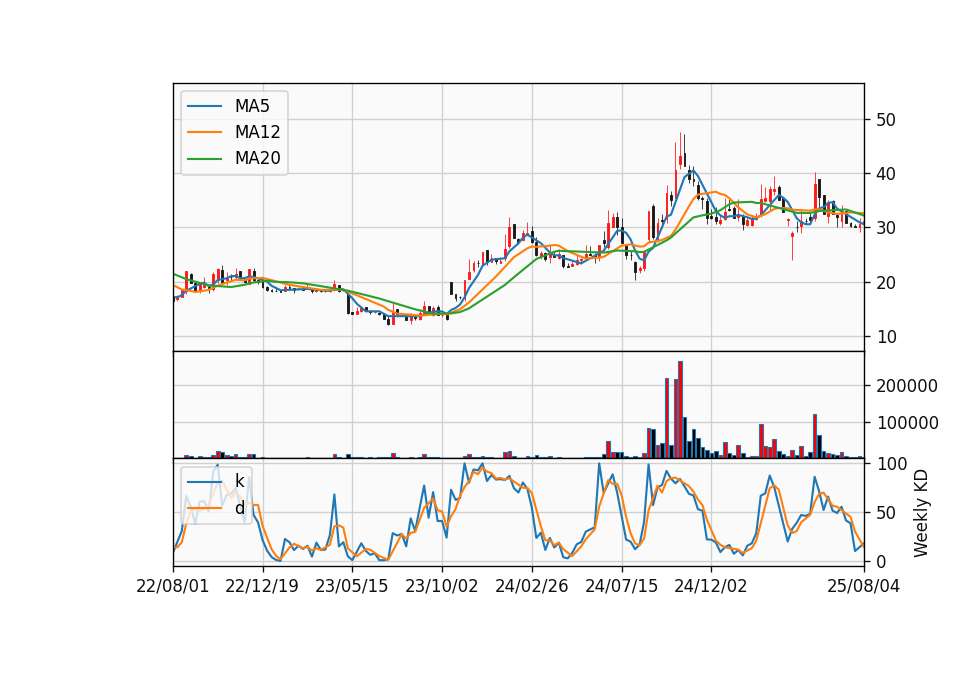Image resolution: width=960 pixels, height=690 pixels.
Task: Click the 24/12/02 date tick label
Action: 711,586
